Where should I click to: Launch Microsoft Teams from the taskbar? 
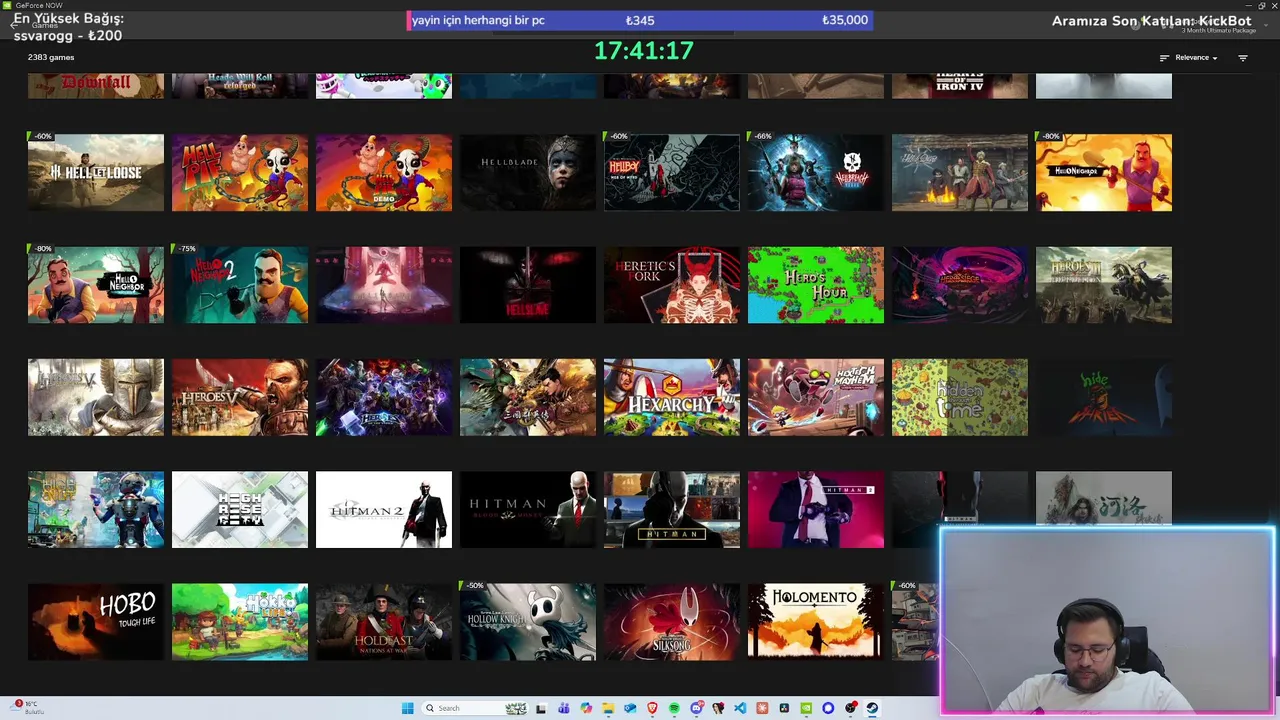[563, 708]
